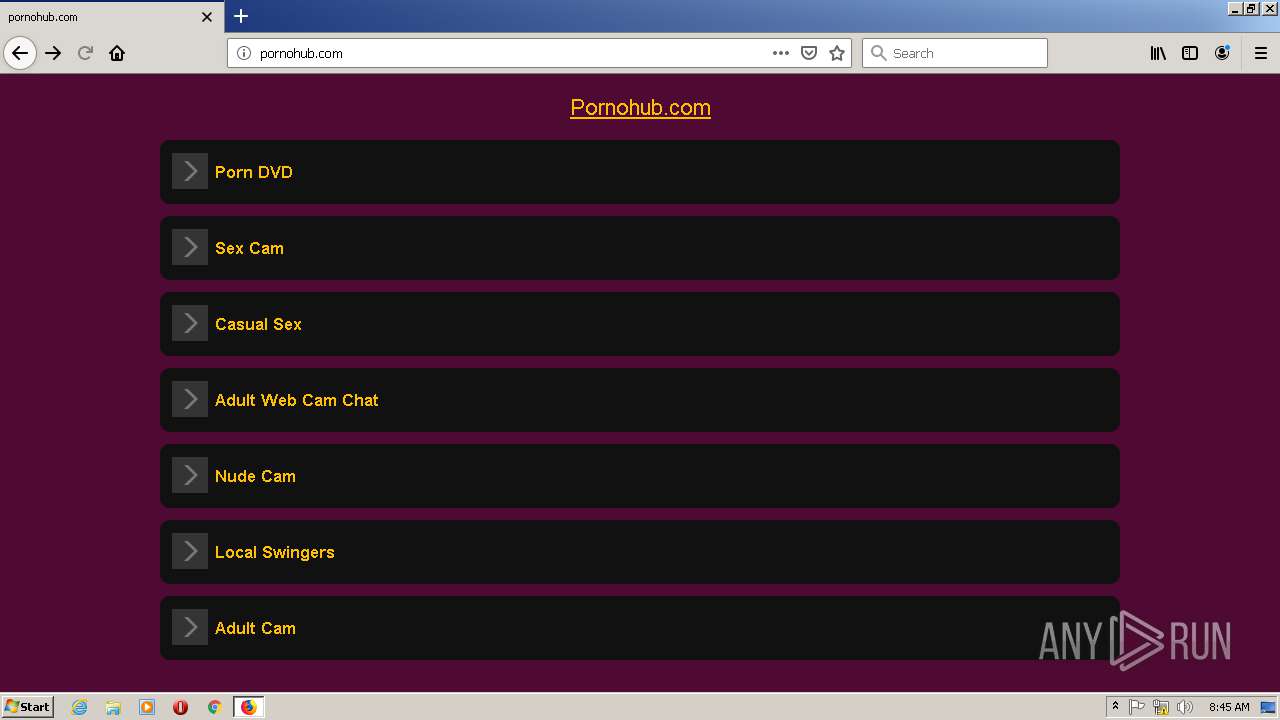Image resolution: width=1280 pixels, height=720 pixels.
Task: Open the Library menu
Action: tap(1158, 53)
